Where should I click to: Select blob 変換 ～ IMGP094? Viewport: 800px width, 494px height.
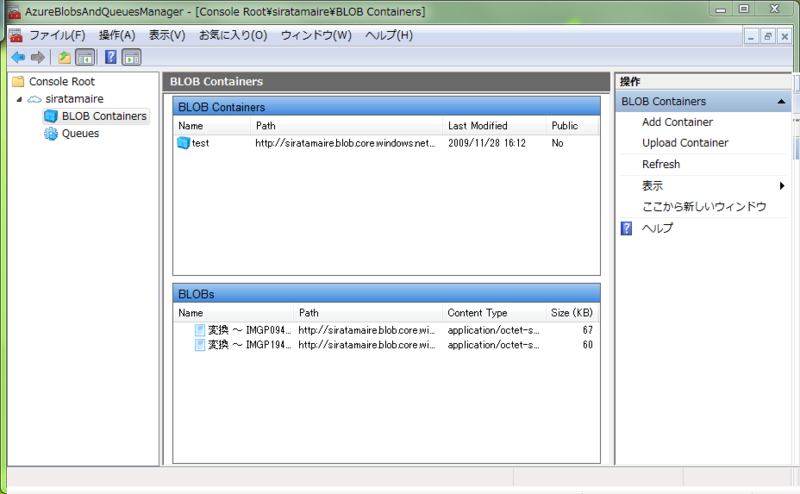[x=249, y=330]
